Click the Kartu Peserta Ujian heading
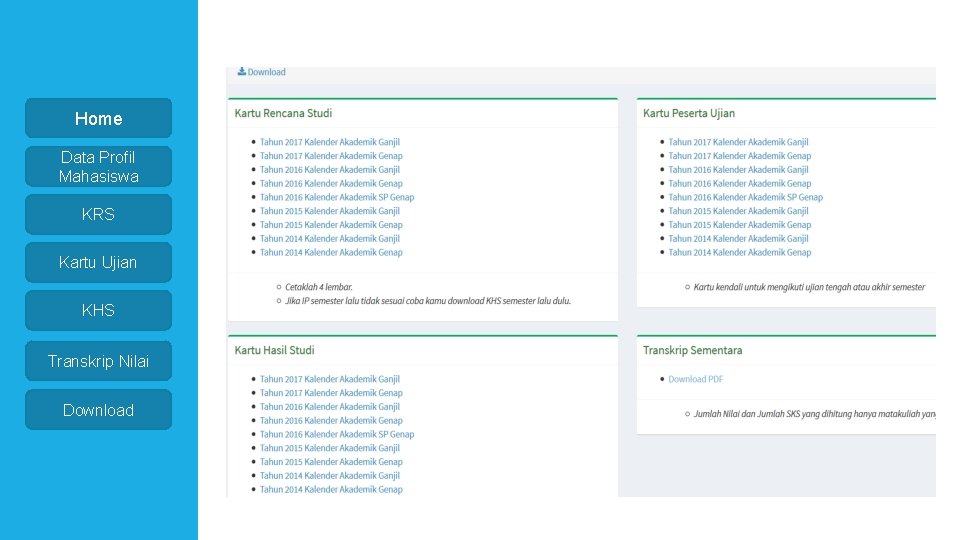The height and width of the screenshot is (540, 960). (x=689, y=113)
